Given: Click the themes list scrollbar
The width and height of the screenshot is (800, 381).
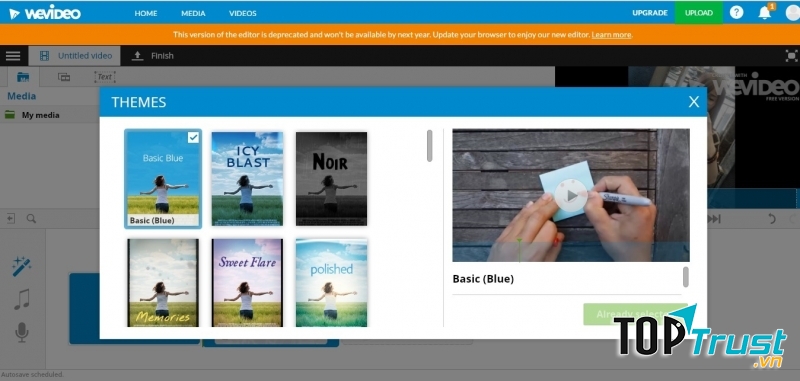Looking at the screenshot, I should (x=430, y=146).
